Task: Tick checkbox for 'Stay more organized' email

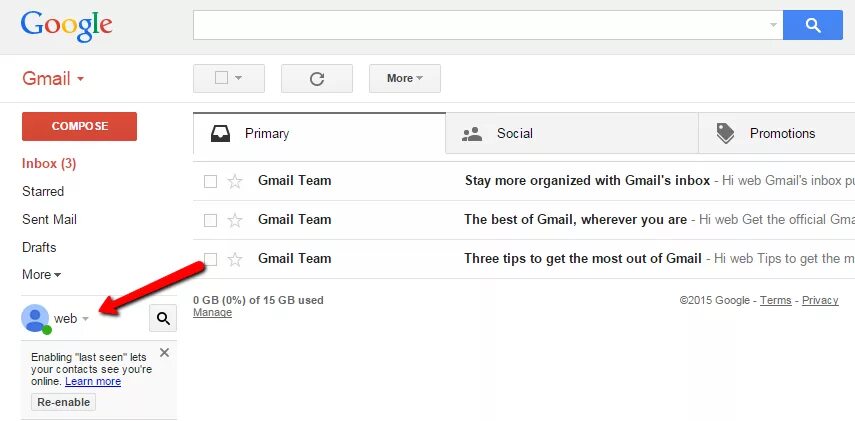Action: (210, 181)
